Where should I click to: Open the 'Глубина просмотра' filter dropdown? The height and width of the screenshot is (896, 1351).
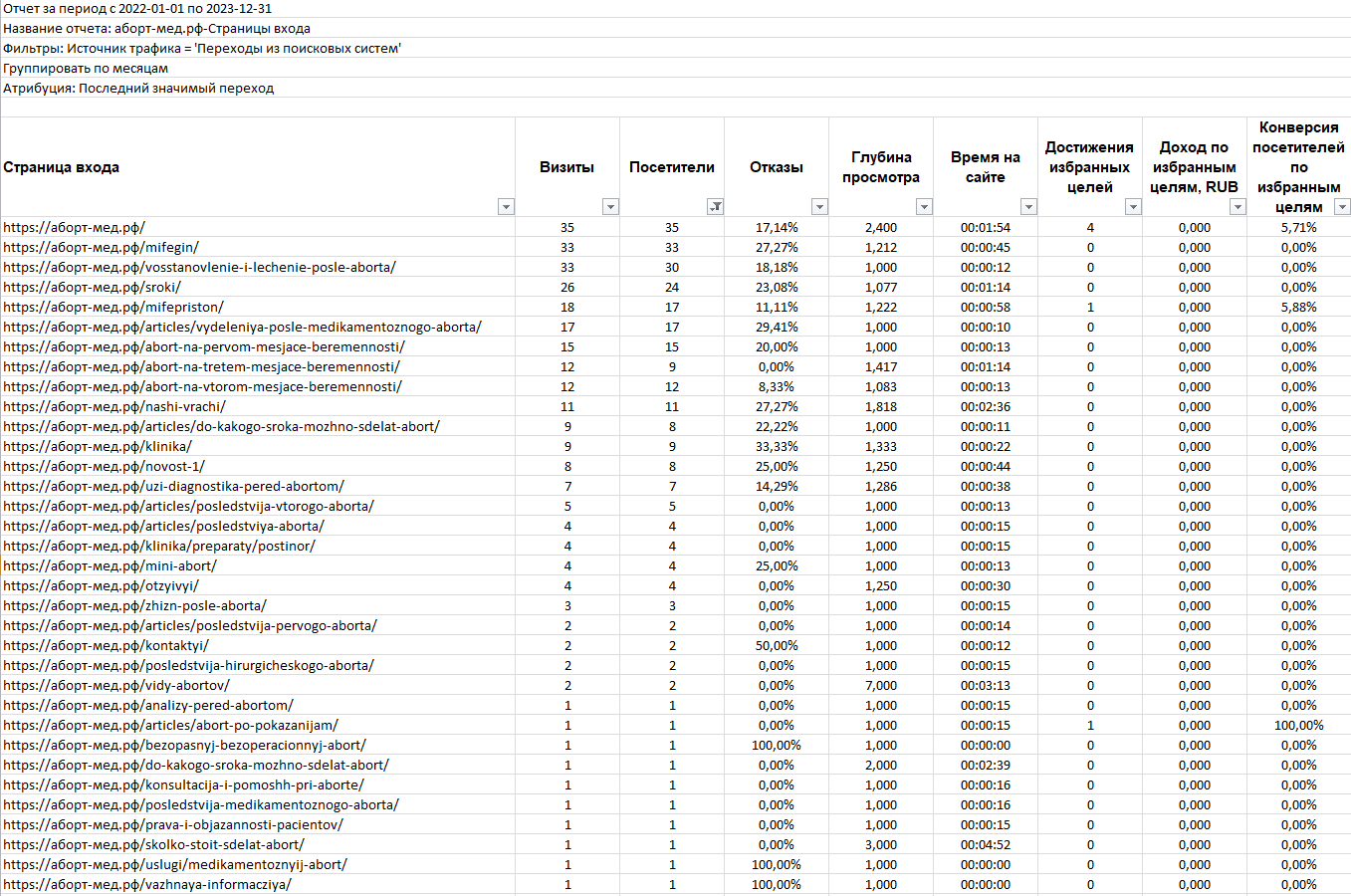(x=924, y=207)
